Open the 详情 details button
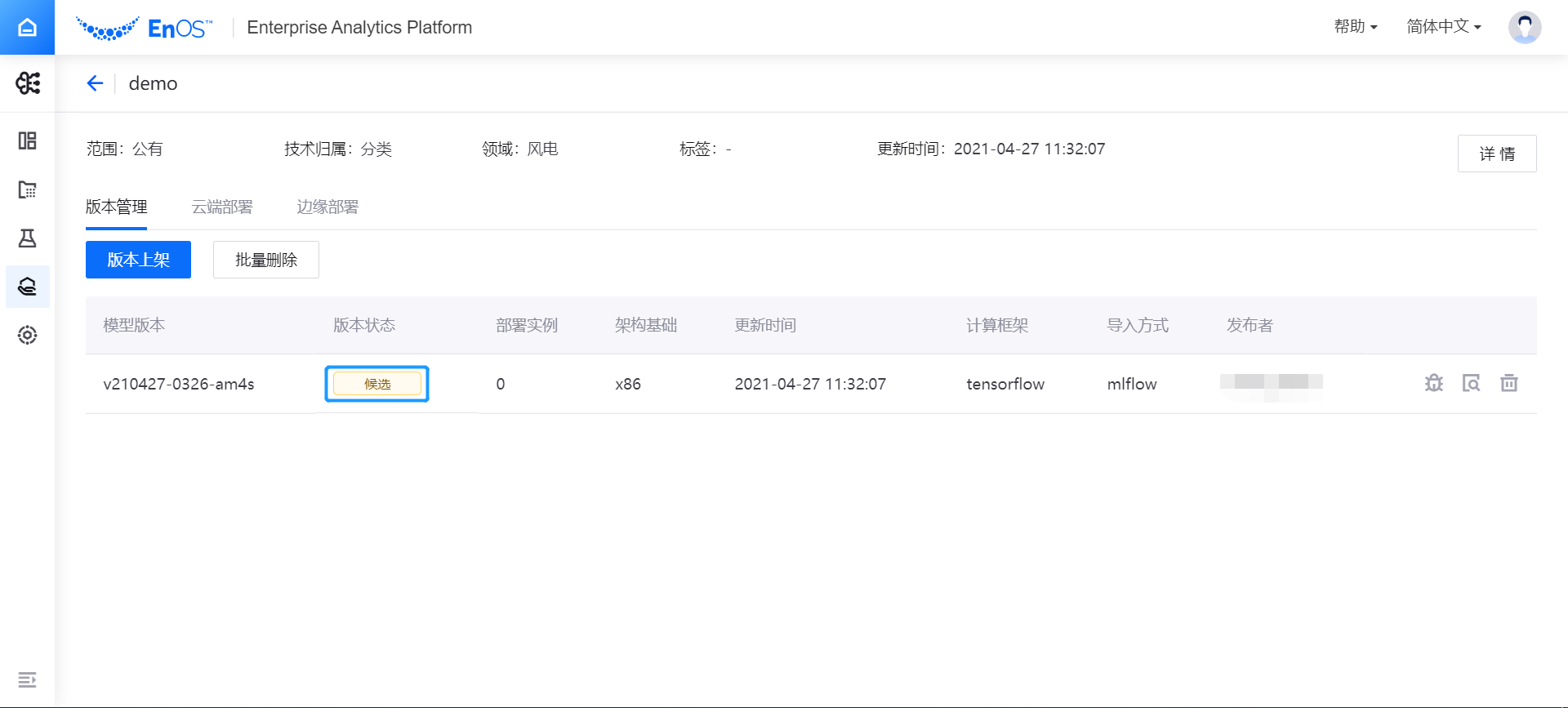Viewport: 1568px width, 708px height. click(1496, 154)
